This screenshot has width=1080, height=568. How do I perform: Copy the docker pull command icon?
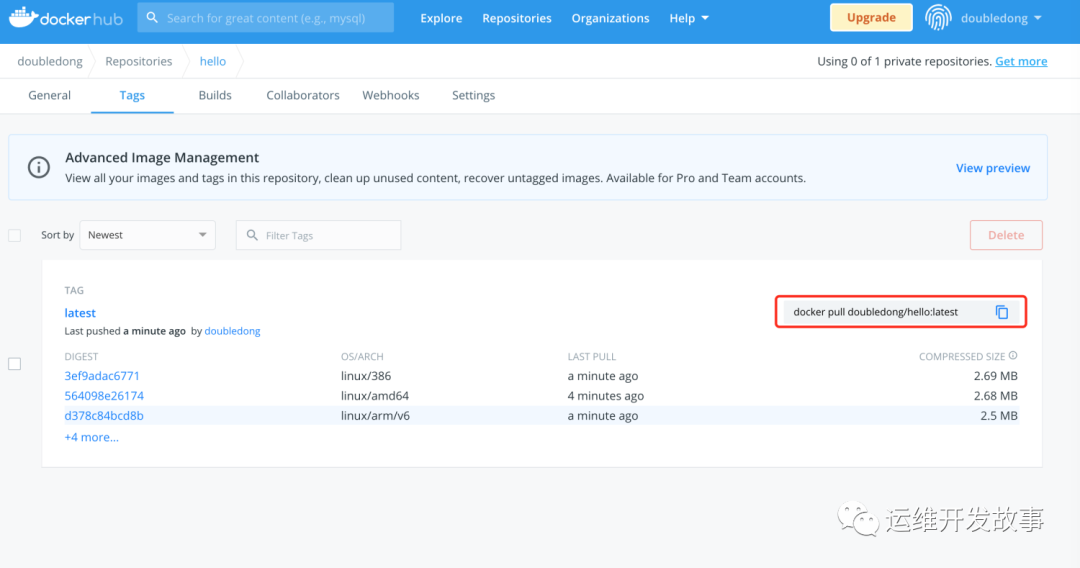click(1001, 312)
